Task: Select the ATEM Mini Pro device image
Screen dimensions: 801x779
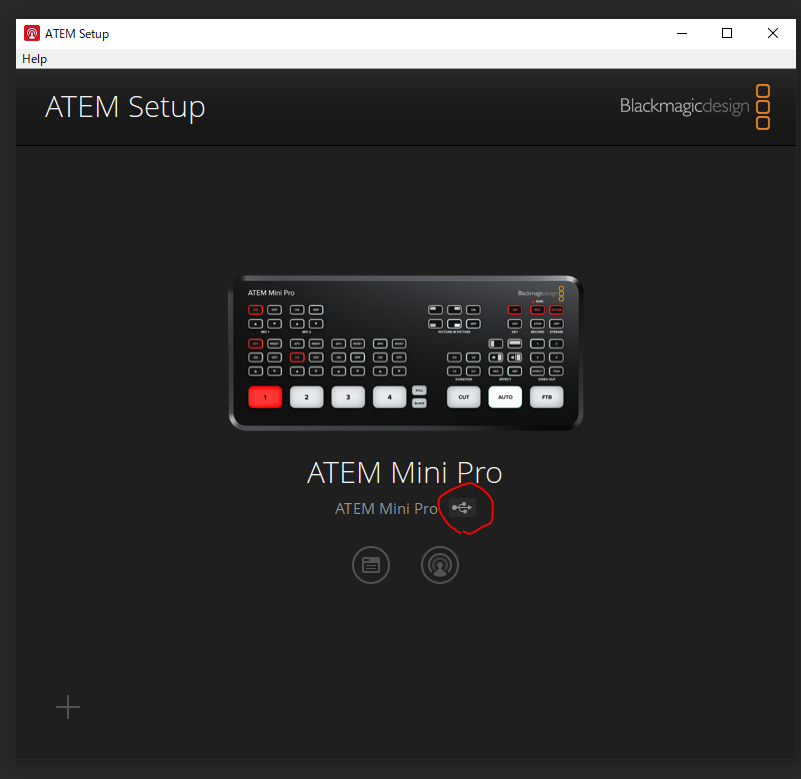Action: pyautogui.click(x=406, y=353)
